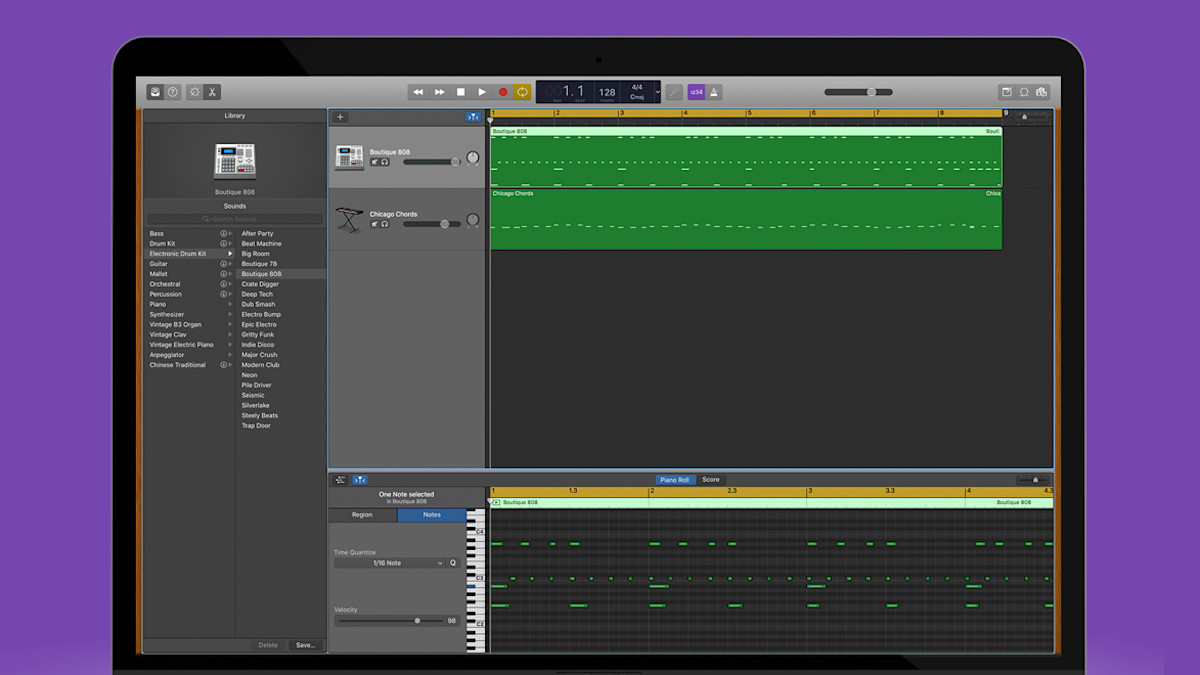Open the Quick Help question mark button
Viewport: 1200px width, 675px height.
coord(173,92)
